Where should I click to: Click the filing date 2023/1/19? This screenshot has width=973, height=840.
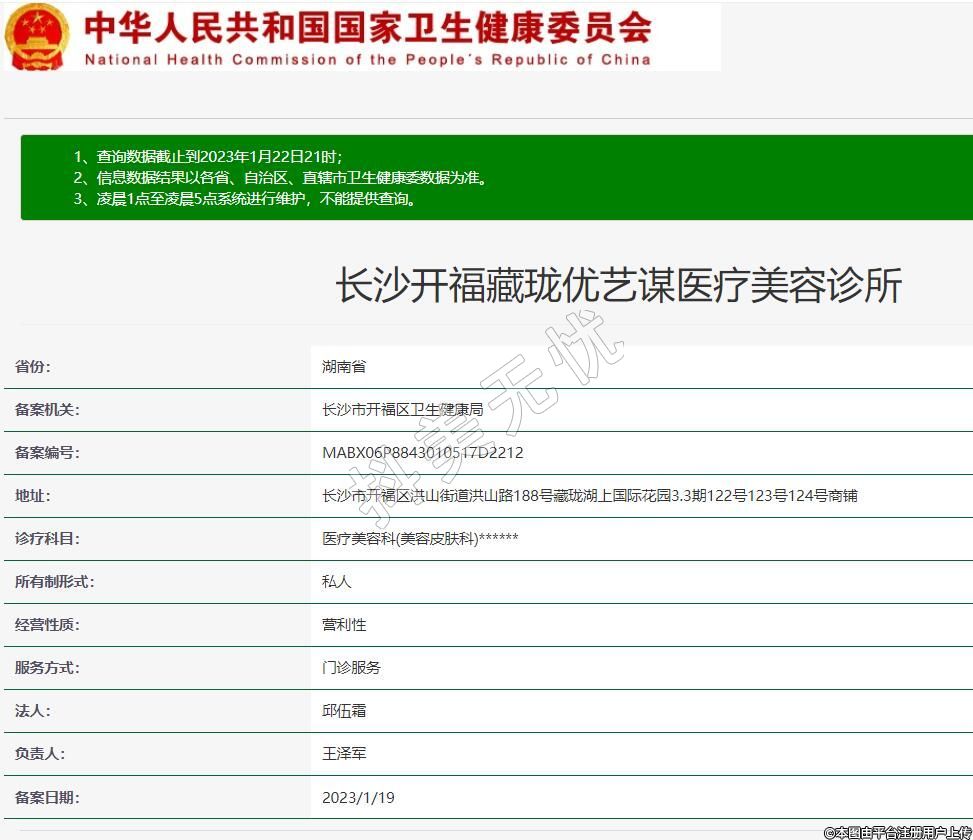click(358, 798)
